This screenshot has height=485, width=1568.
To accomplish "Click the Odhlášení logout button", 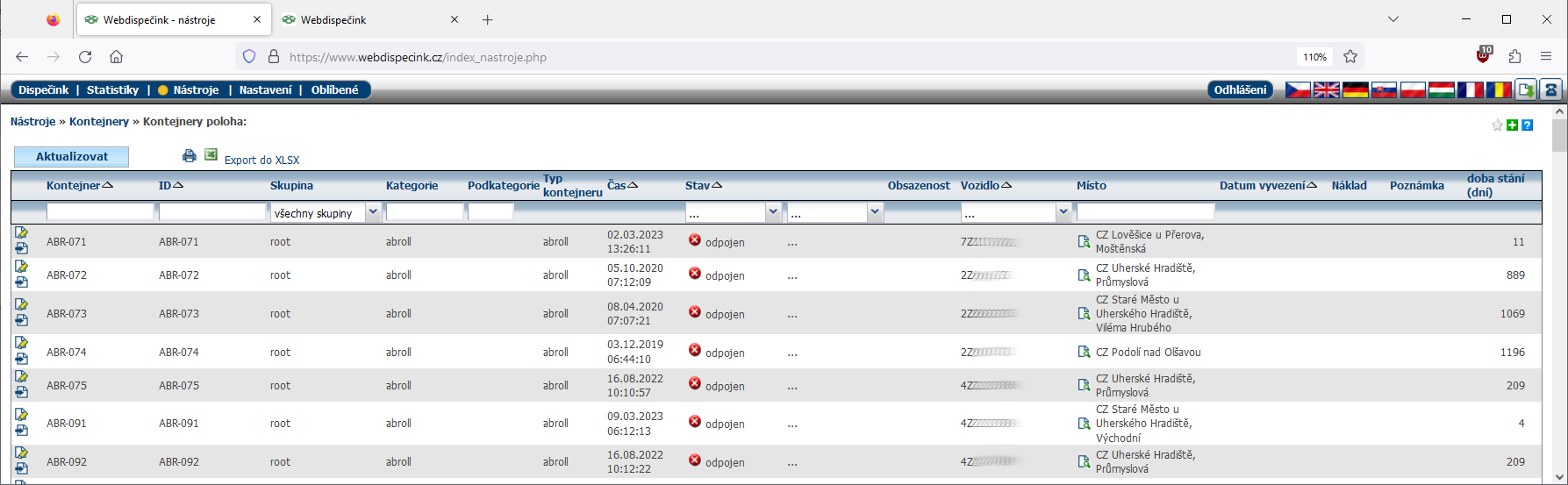I will tap(1240, 89).
